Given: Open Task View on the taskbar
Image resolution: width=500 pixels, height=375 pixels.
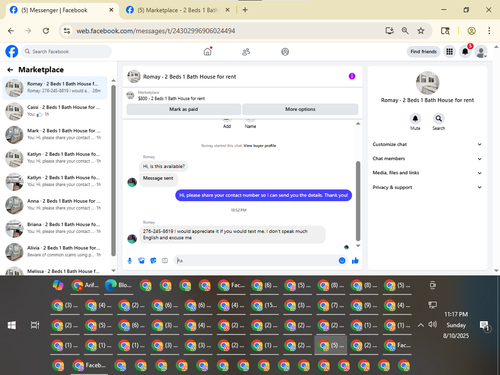Looking at the screenshot, I should point(35,325).
